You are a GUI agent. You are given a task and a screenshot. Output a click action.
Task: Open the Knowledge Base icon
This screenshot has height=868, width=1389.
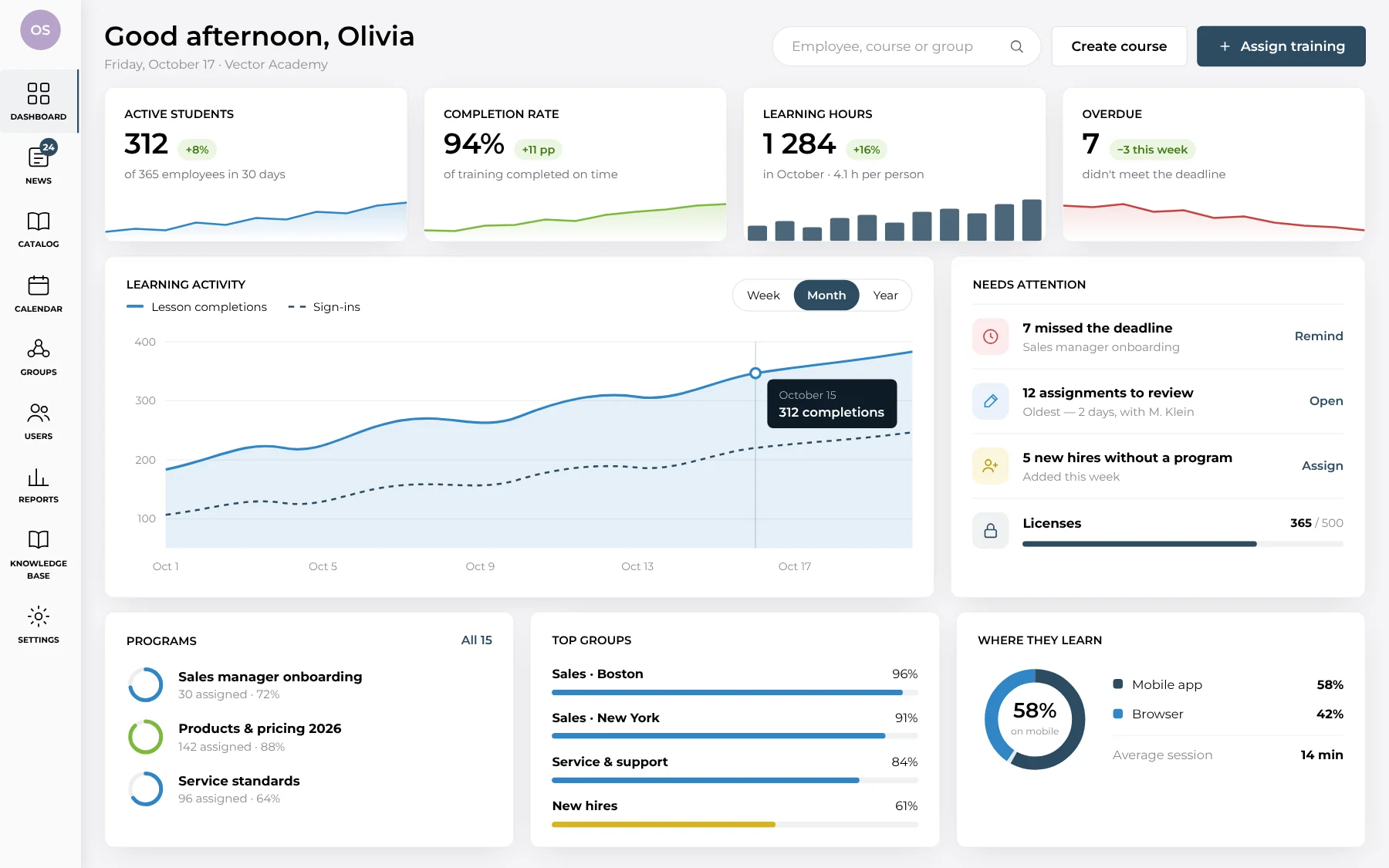tap(39, 539)
